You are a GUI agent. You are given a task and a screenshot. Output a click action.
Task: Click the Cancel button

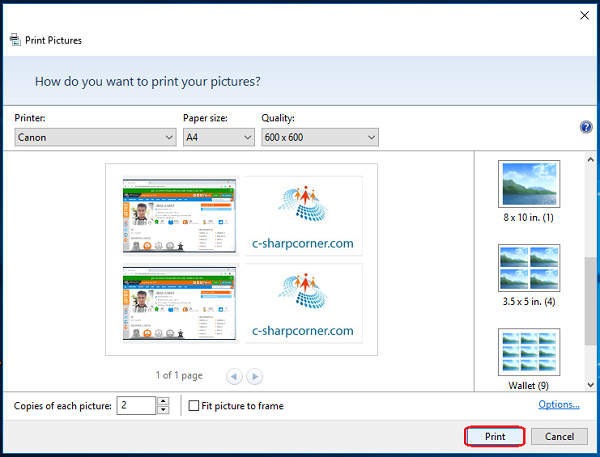pyautogui.click(x=559, y=436)
